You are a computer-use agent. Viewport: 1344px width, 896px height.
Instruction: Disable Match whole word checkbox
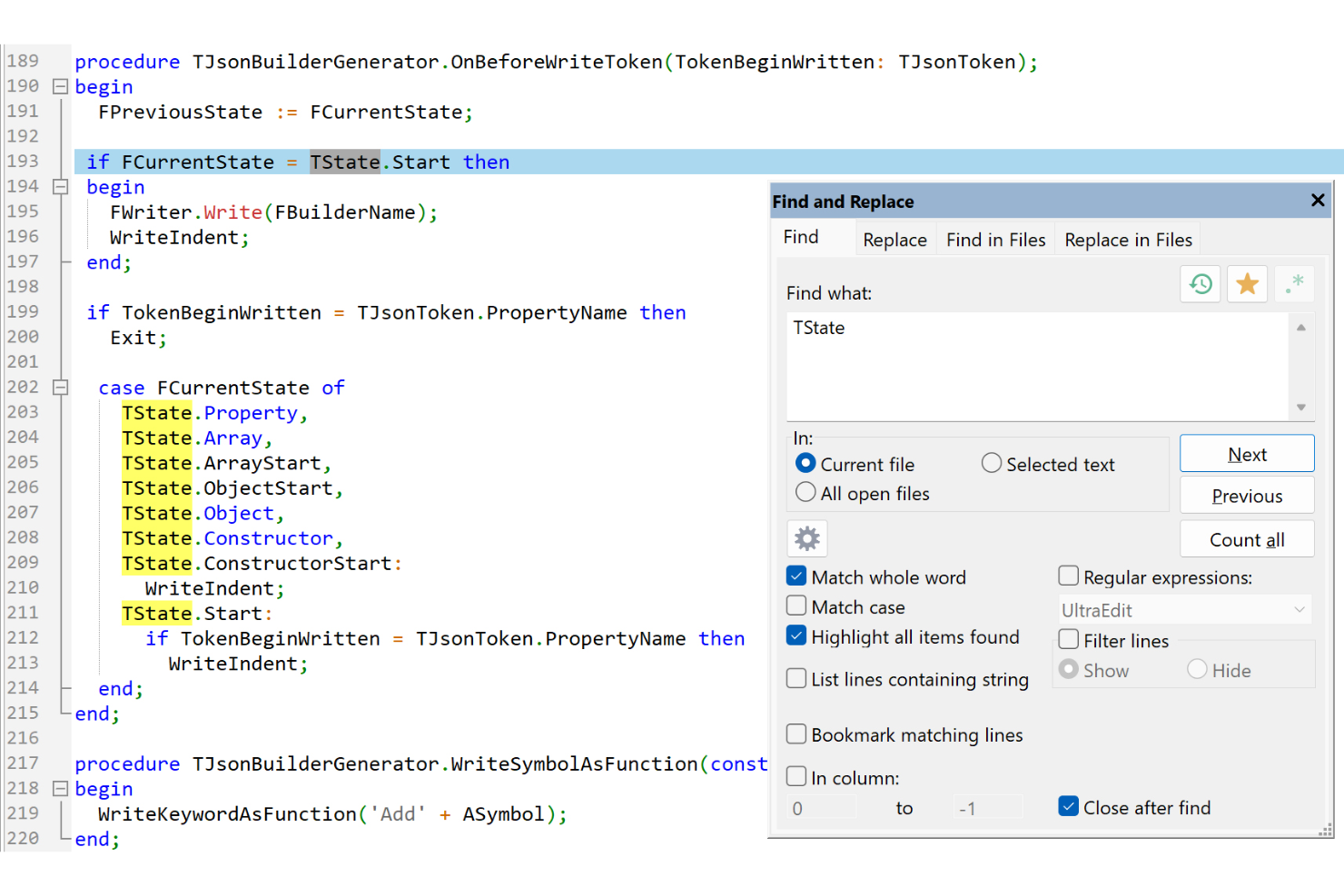pos(796,576)
